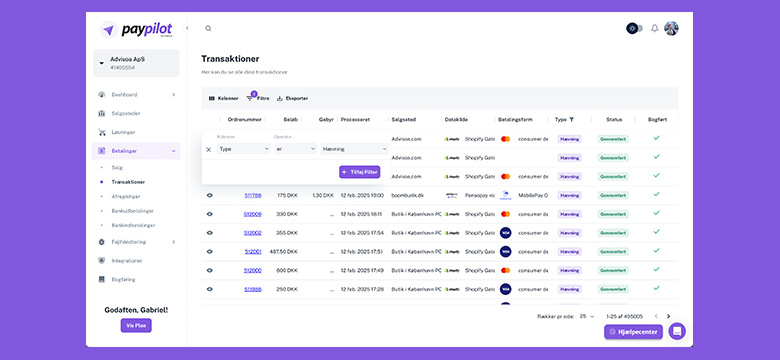
Task: Click the Vis Plan button
Action: click(x=136, y=325)
